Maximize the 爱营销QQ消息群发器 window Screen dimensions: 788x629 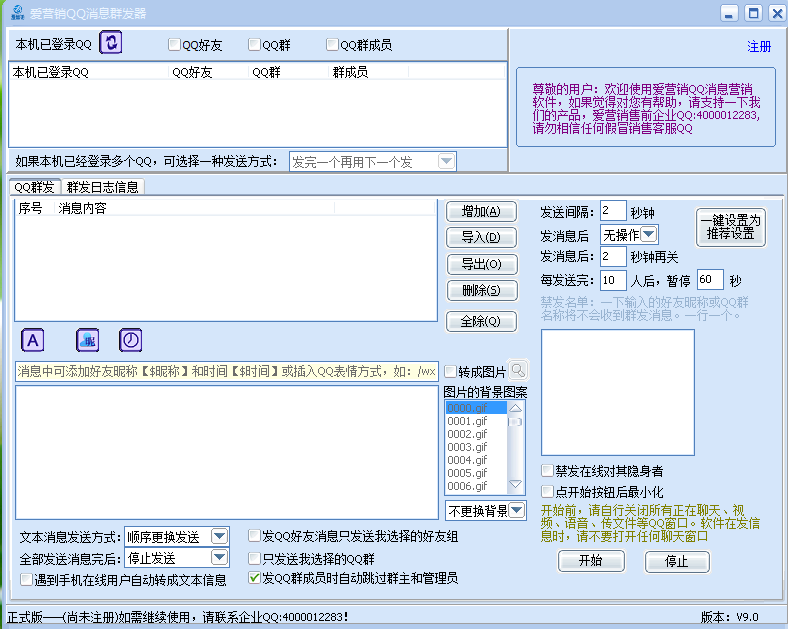[x=753, y=13]
